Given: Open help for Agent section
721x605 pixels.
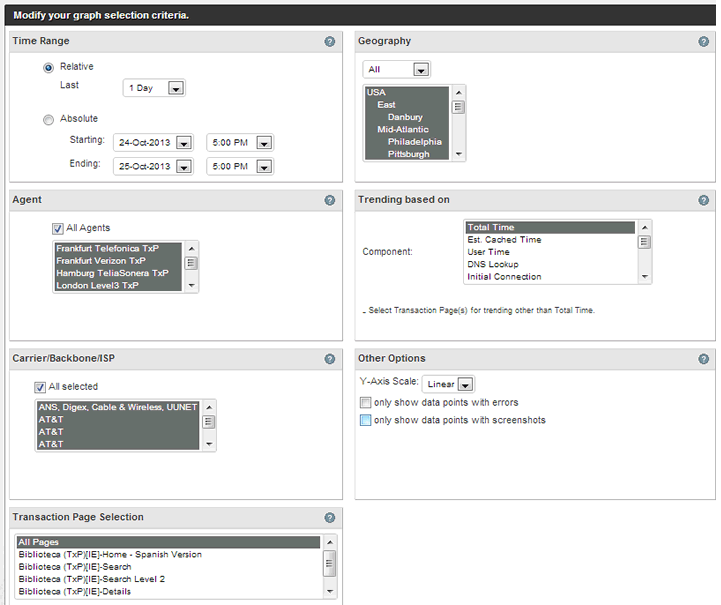Looking at the screenshot, I should (x=329, y=200).
